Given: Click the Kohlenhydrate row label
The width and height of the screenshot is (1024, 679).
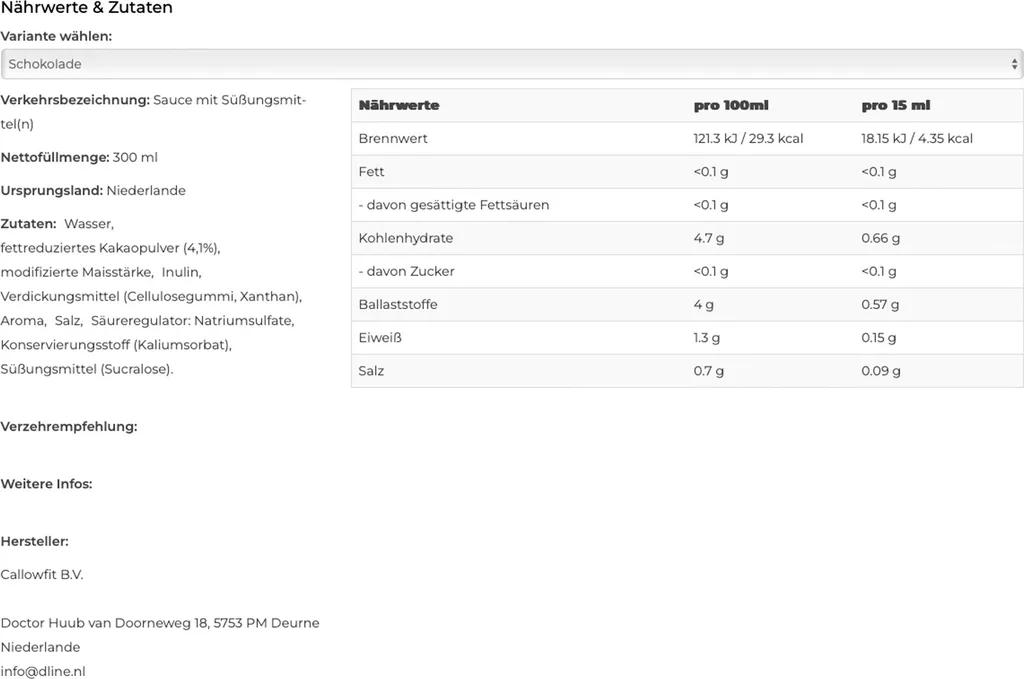Looking at the screenshot, I should [x=406, y=238].
